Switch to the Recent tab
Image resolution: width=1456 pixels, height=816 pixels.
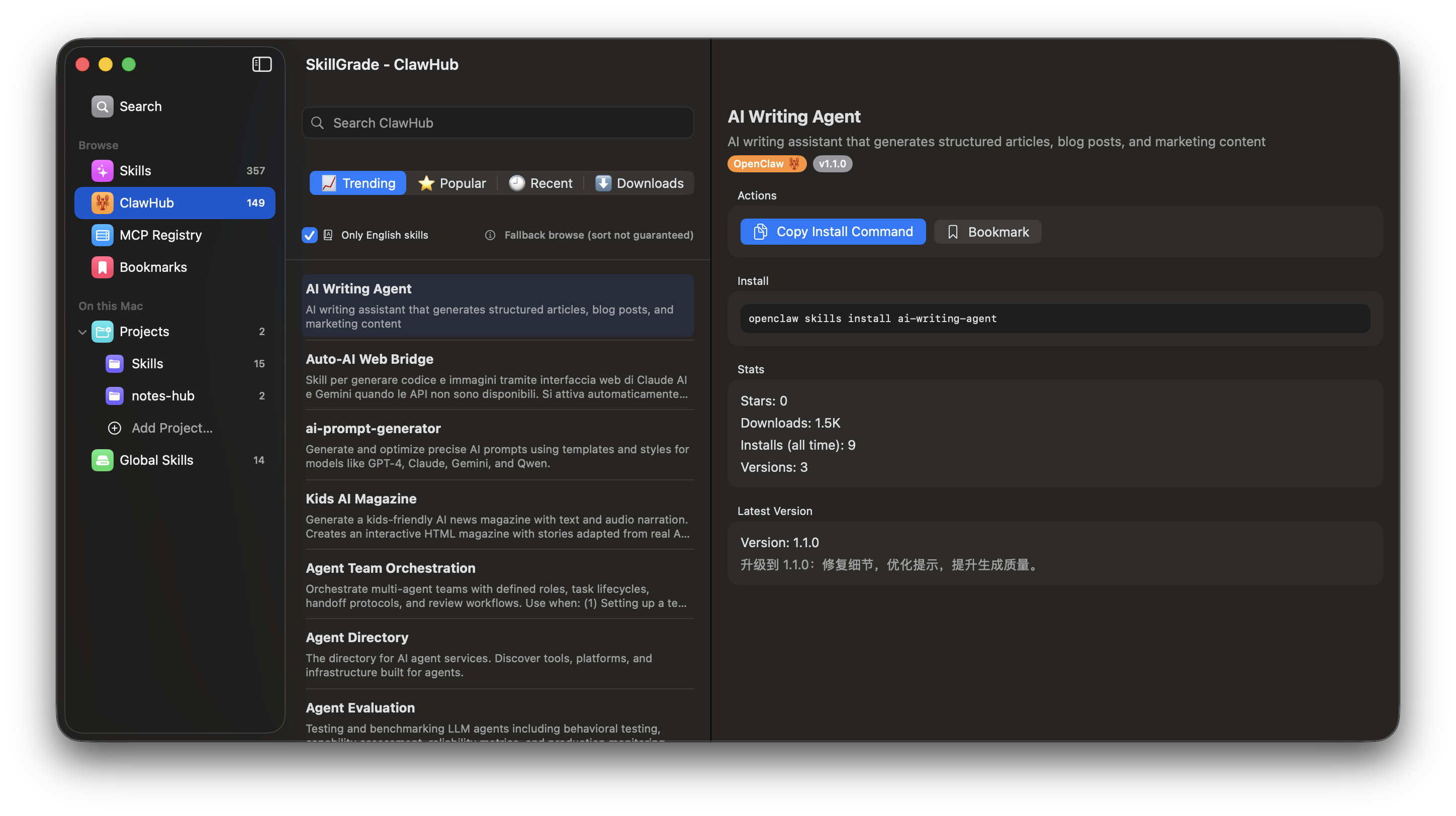click(x=540, y=183)
